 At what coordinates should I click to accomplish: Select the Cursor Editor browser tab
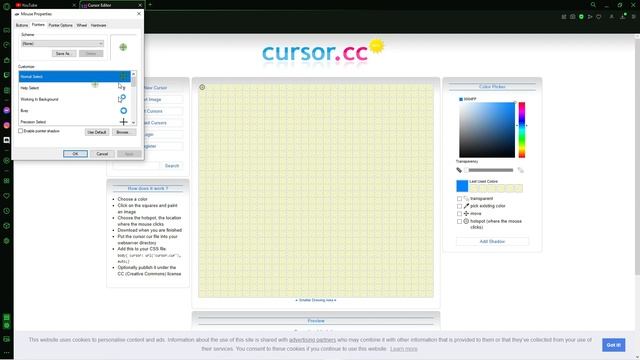click(111, 5)
